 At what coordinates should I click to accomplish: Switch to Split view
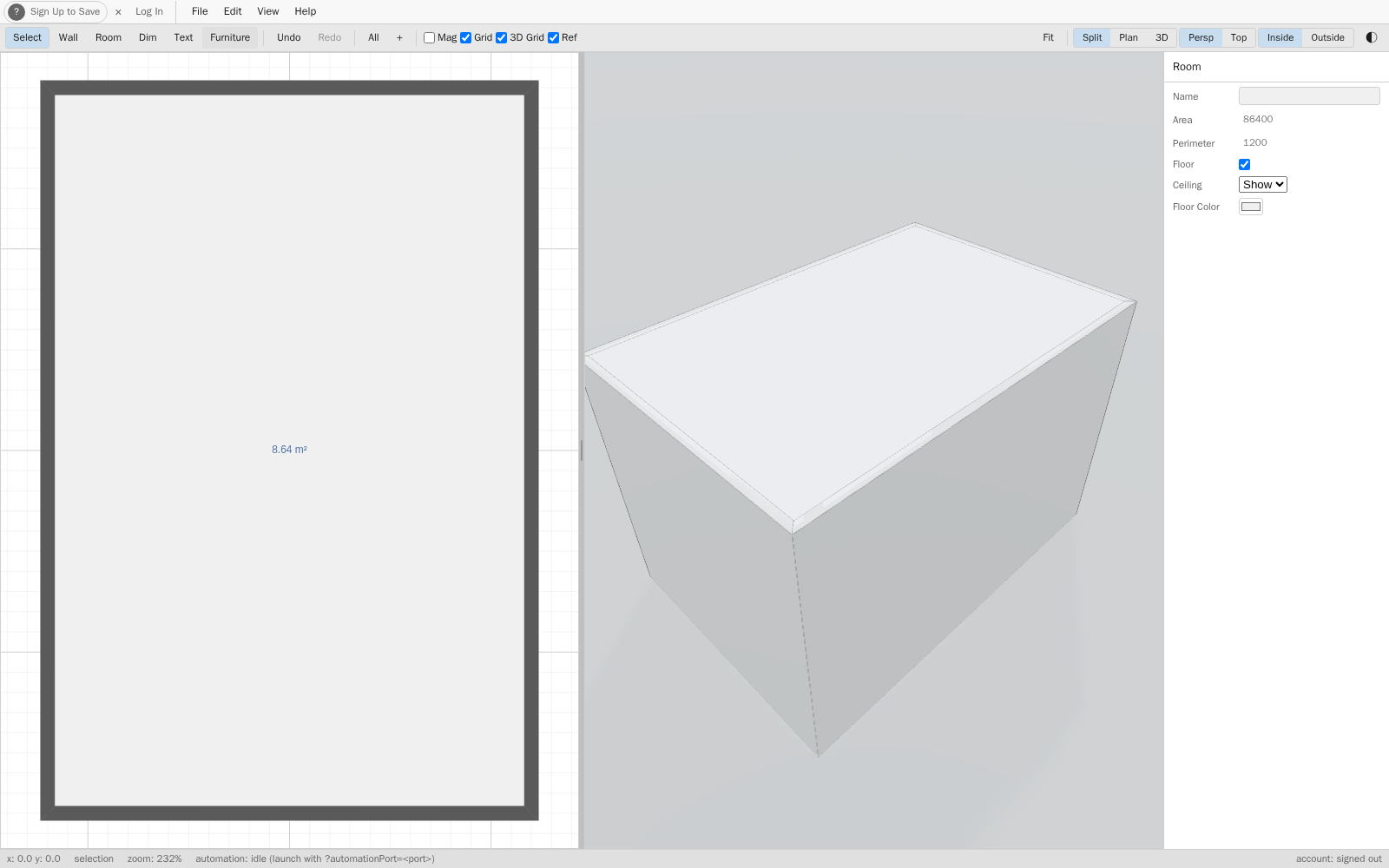click(1092, 37)
